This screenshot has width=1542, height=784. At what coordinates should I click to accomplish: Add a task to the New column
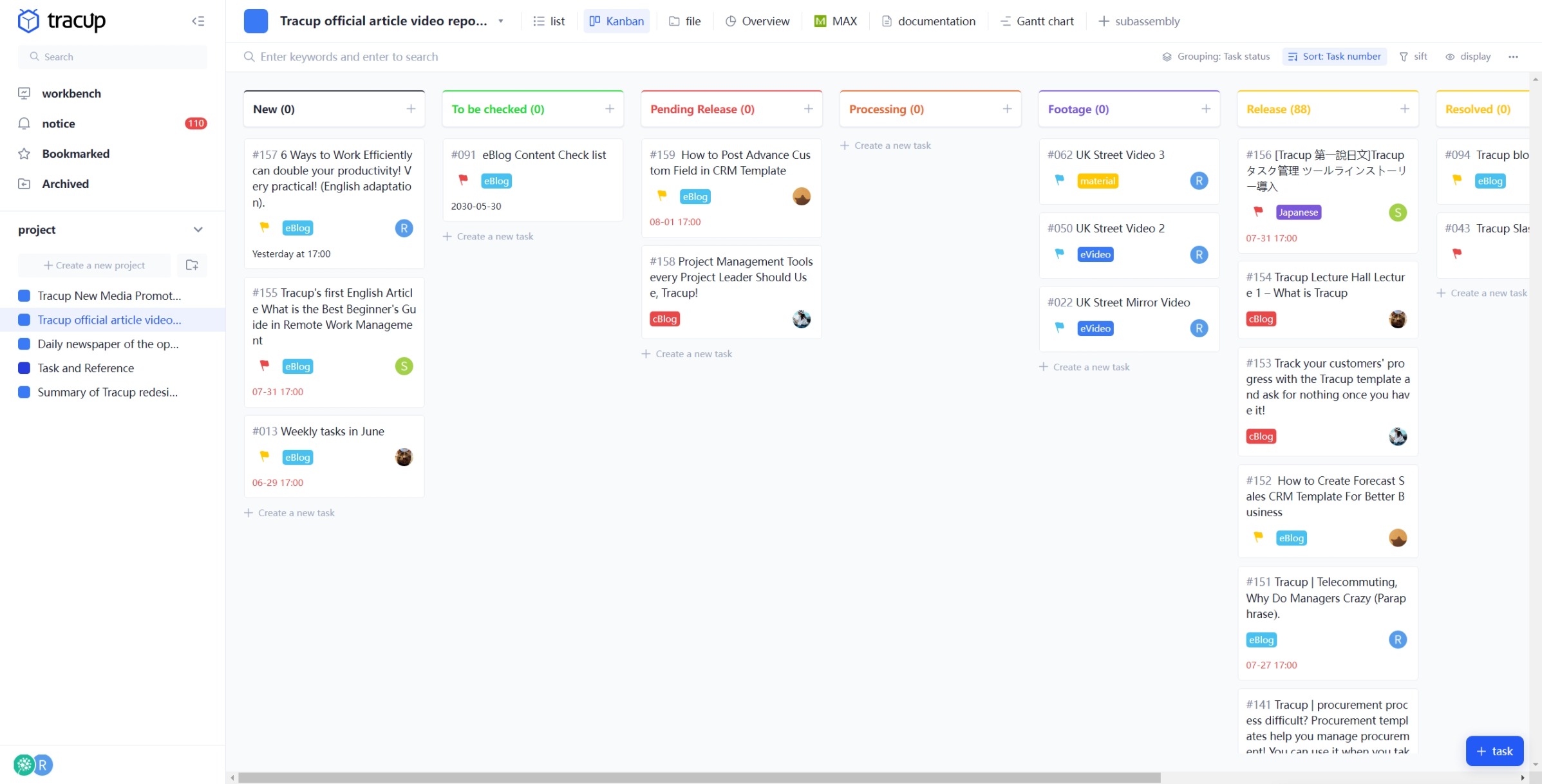point(411,109)
